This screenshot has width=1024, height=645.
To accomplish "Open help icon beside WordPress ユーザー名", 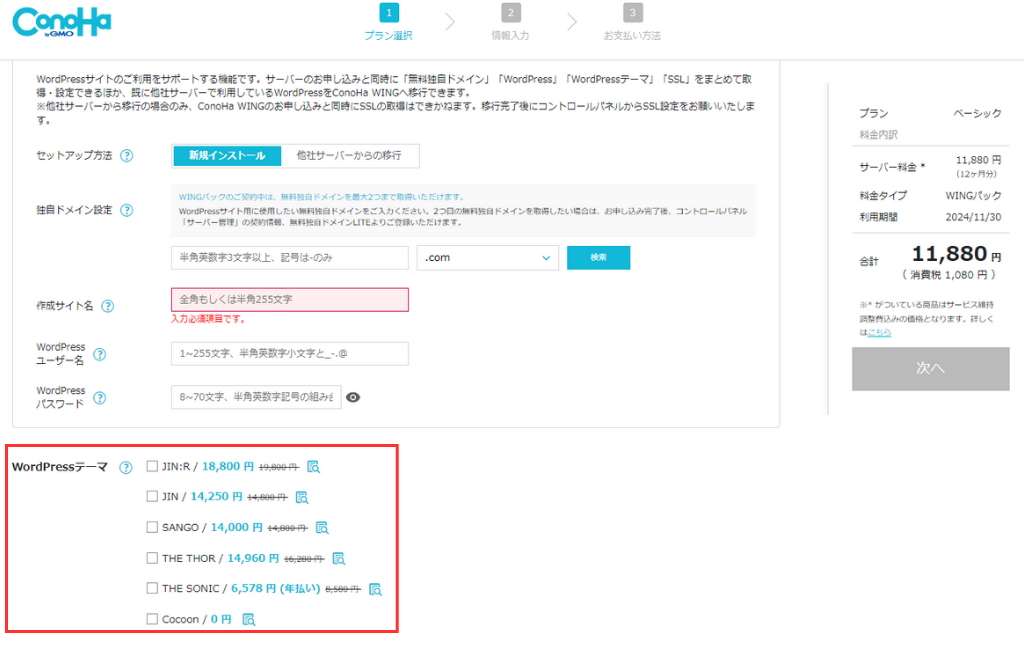I will tap(99, 354).
